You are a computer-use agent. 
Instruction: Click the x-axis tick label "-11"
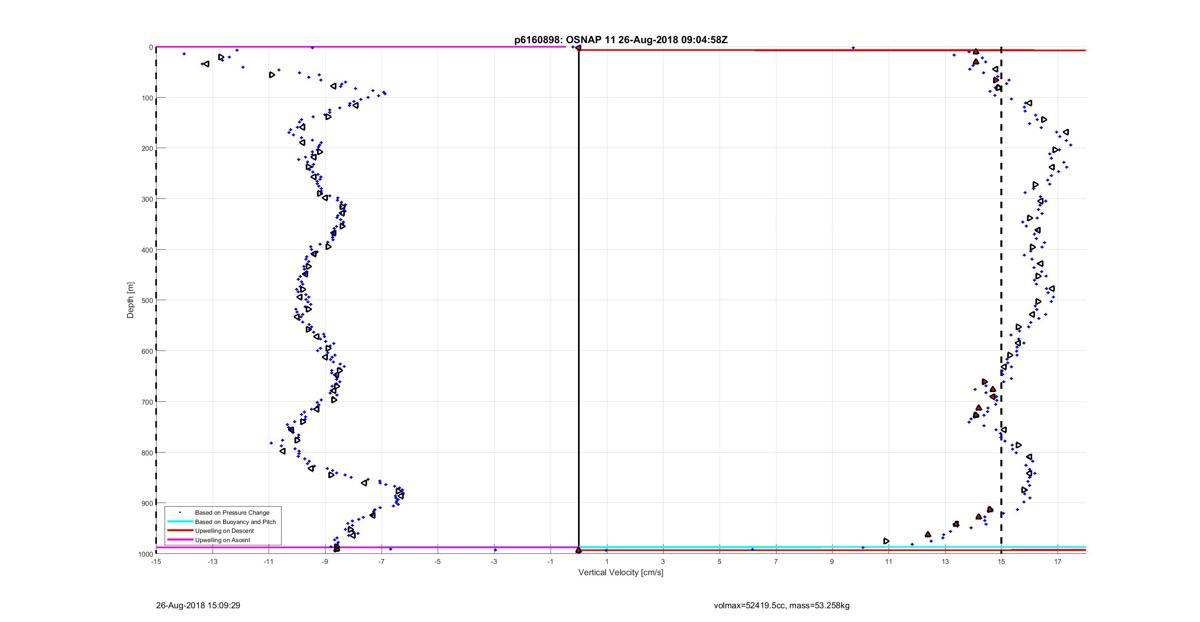click(268, 561)
